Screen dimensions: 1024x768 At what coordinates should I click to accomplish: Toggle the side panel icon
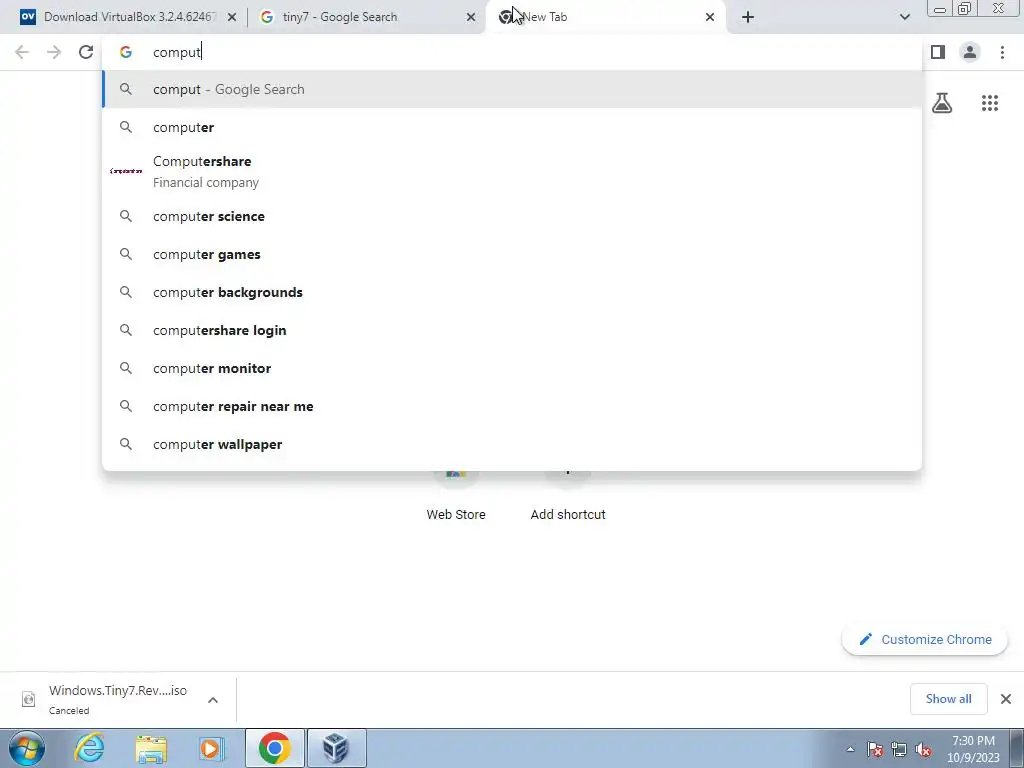point(938,52)
